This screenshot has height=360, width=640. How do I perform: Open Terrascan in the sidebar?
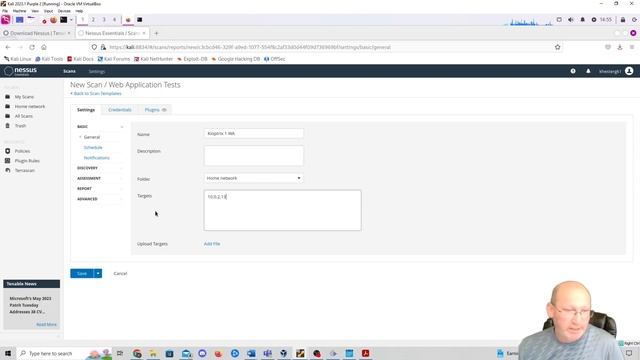tap(24, 171)
